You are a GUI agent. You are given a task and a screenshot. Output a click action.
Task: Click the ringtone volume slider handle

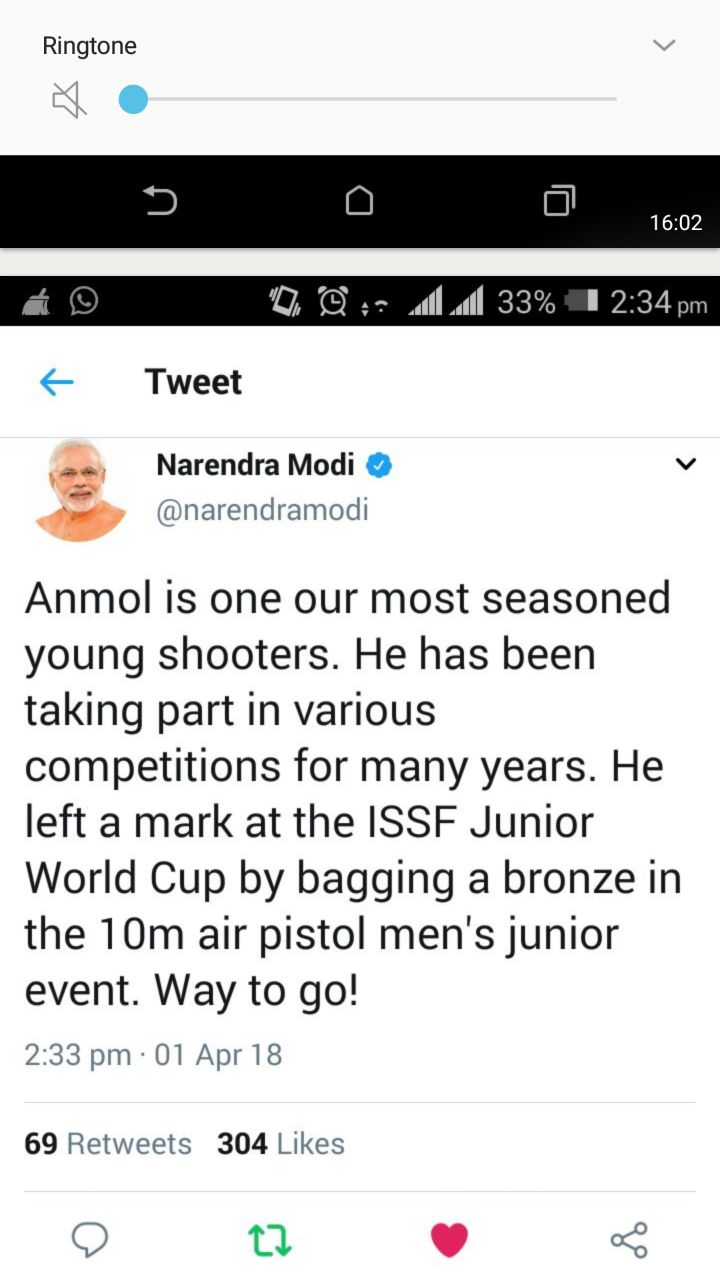pyautogui.click(x=133, y=100)
